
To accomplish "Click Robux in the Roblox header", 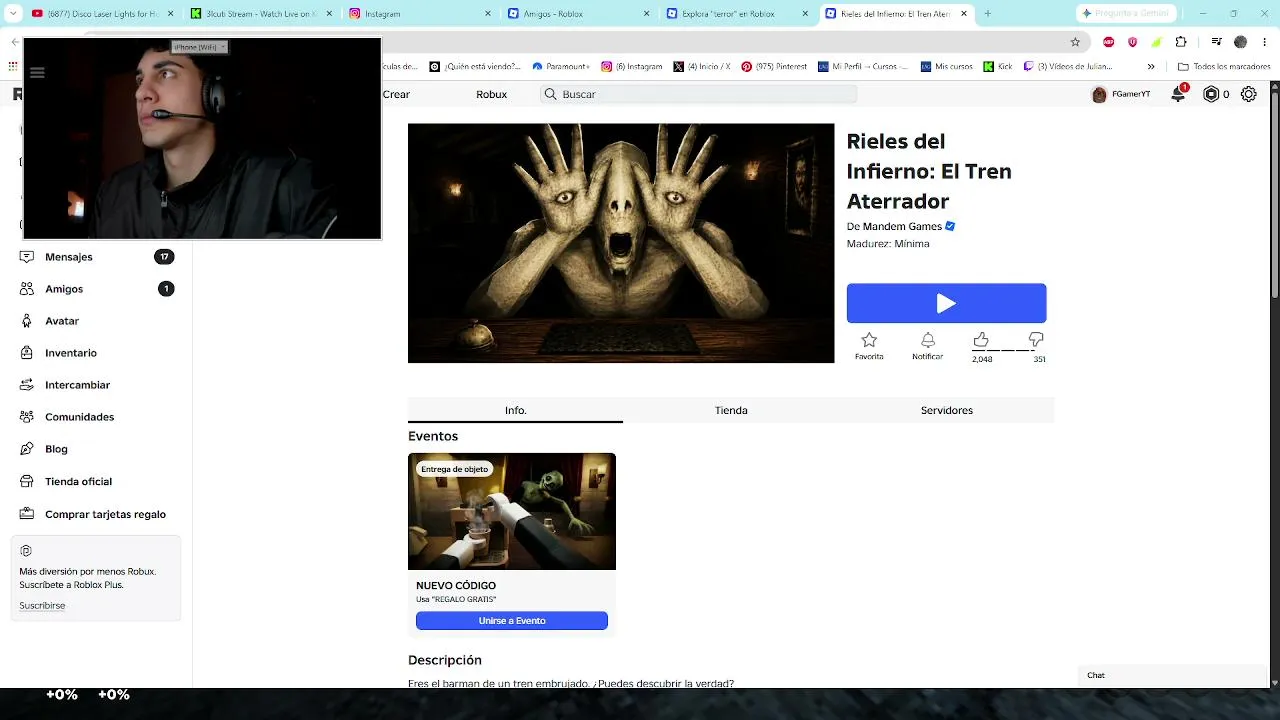I will [x=491, y=94].
